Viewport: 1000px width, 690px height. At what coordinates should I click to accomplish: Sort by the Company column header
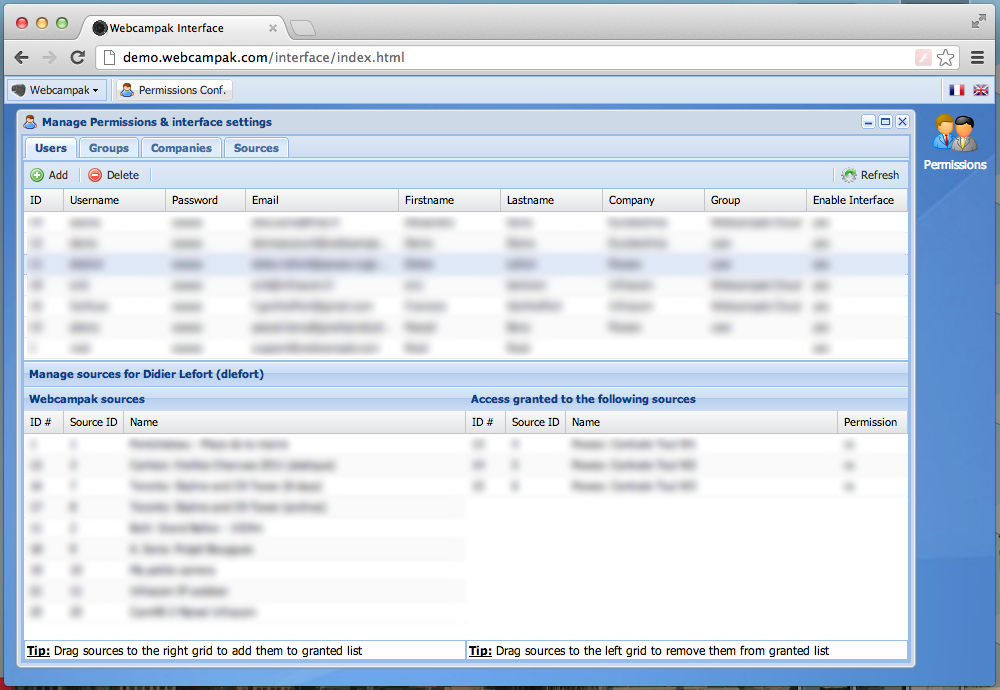point(654,200)
